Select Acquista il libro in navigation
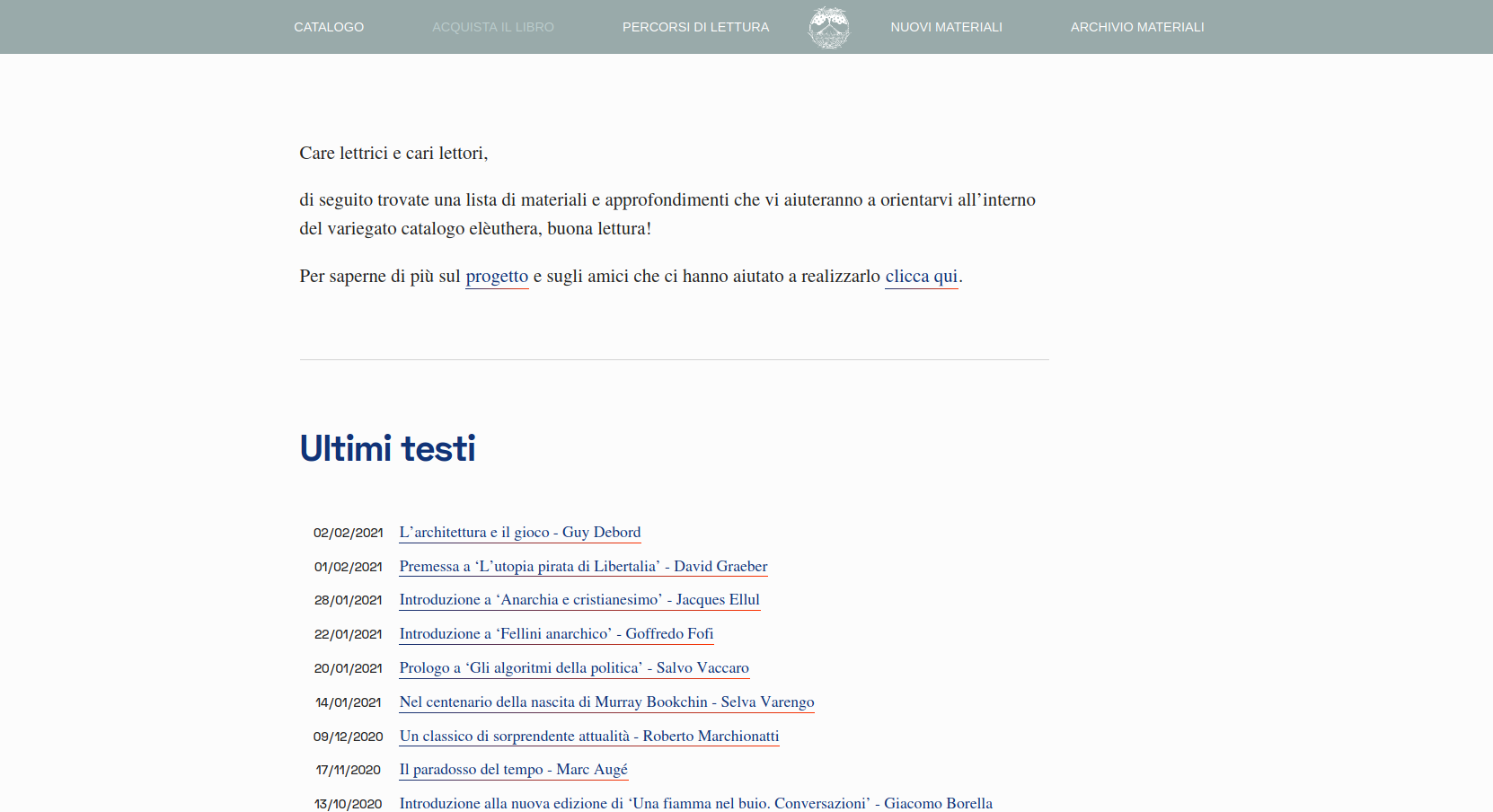 (x=492, y=27)
